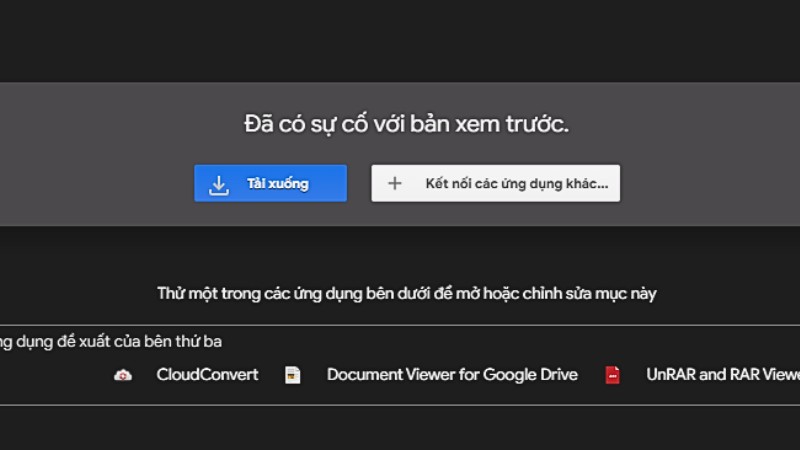Screen dimensions: 800x450
Task: Click the third-party suggested apps section label
Action: (x=110, y=342)
